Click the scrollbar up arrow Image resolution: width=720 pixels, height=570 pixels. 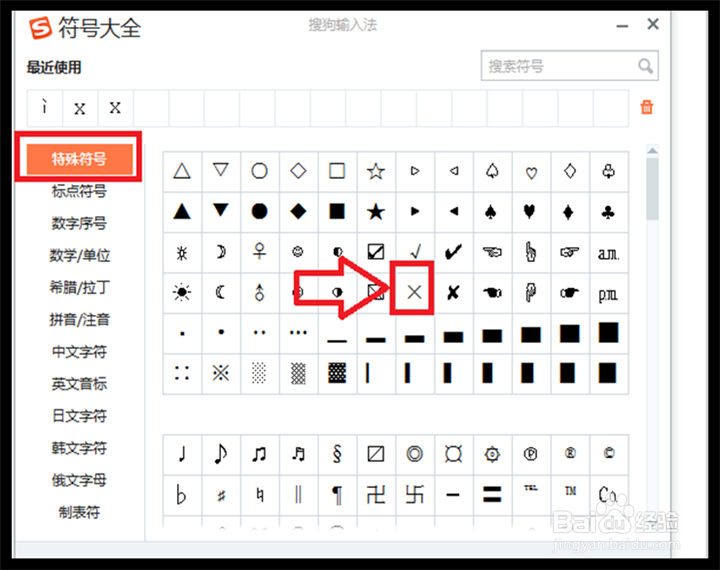pyautogui.click(x=652, y=151)
